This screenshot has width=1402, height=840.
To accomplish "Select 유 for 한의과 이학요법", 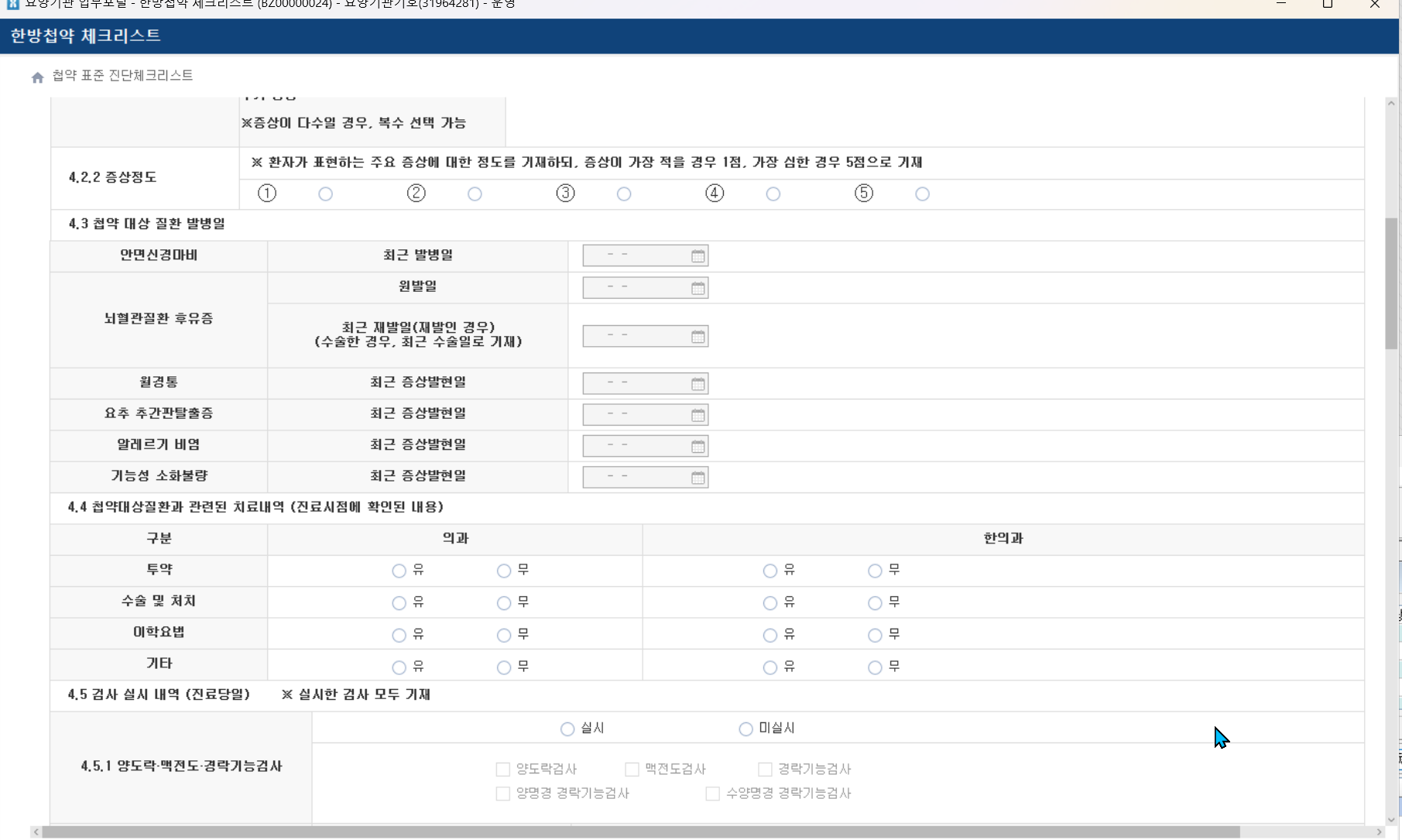I will (770, 635).
